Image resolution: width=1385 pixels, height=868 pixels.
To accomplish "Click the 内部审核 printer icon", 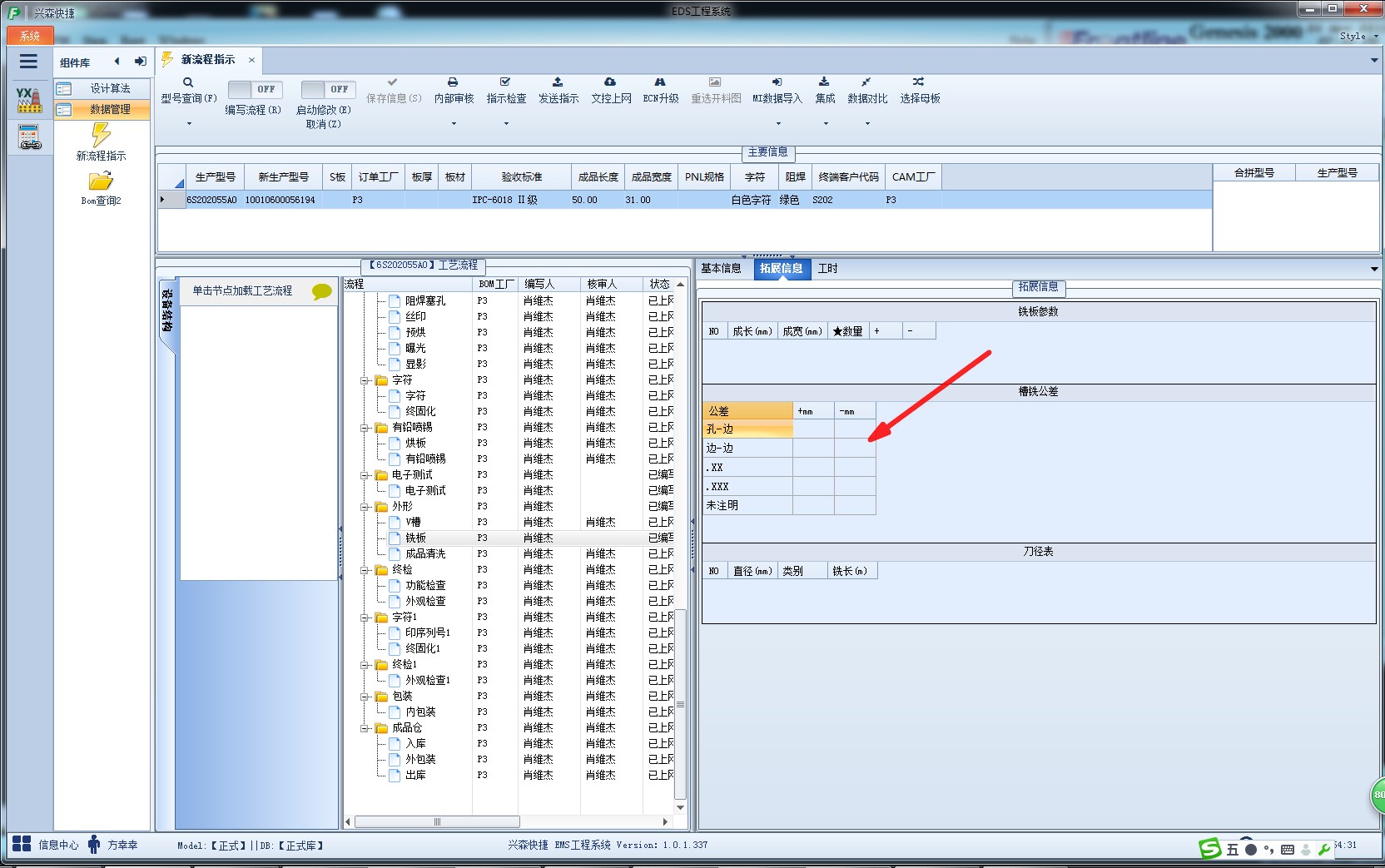I will 453,82.
